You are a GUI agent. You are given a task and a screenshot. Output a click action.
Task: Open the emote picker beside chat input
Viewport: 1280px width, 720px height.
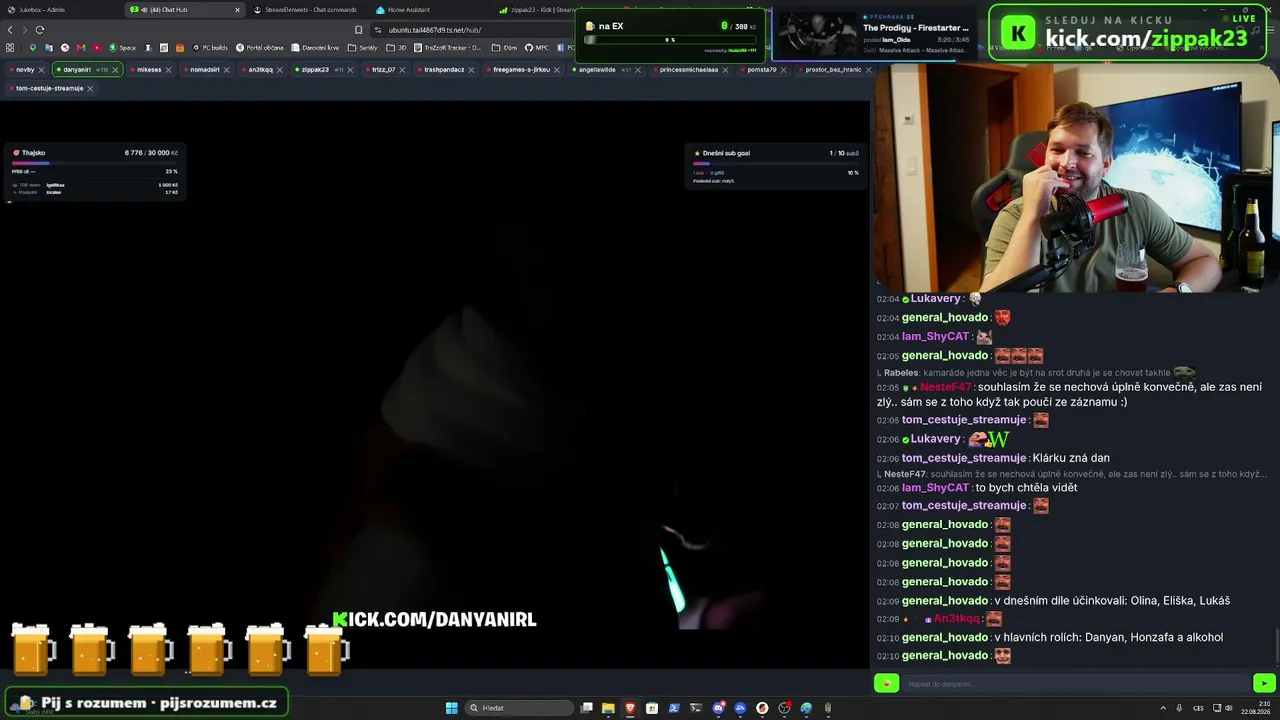pyautogui.click(x=886, y=684)
